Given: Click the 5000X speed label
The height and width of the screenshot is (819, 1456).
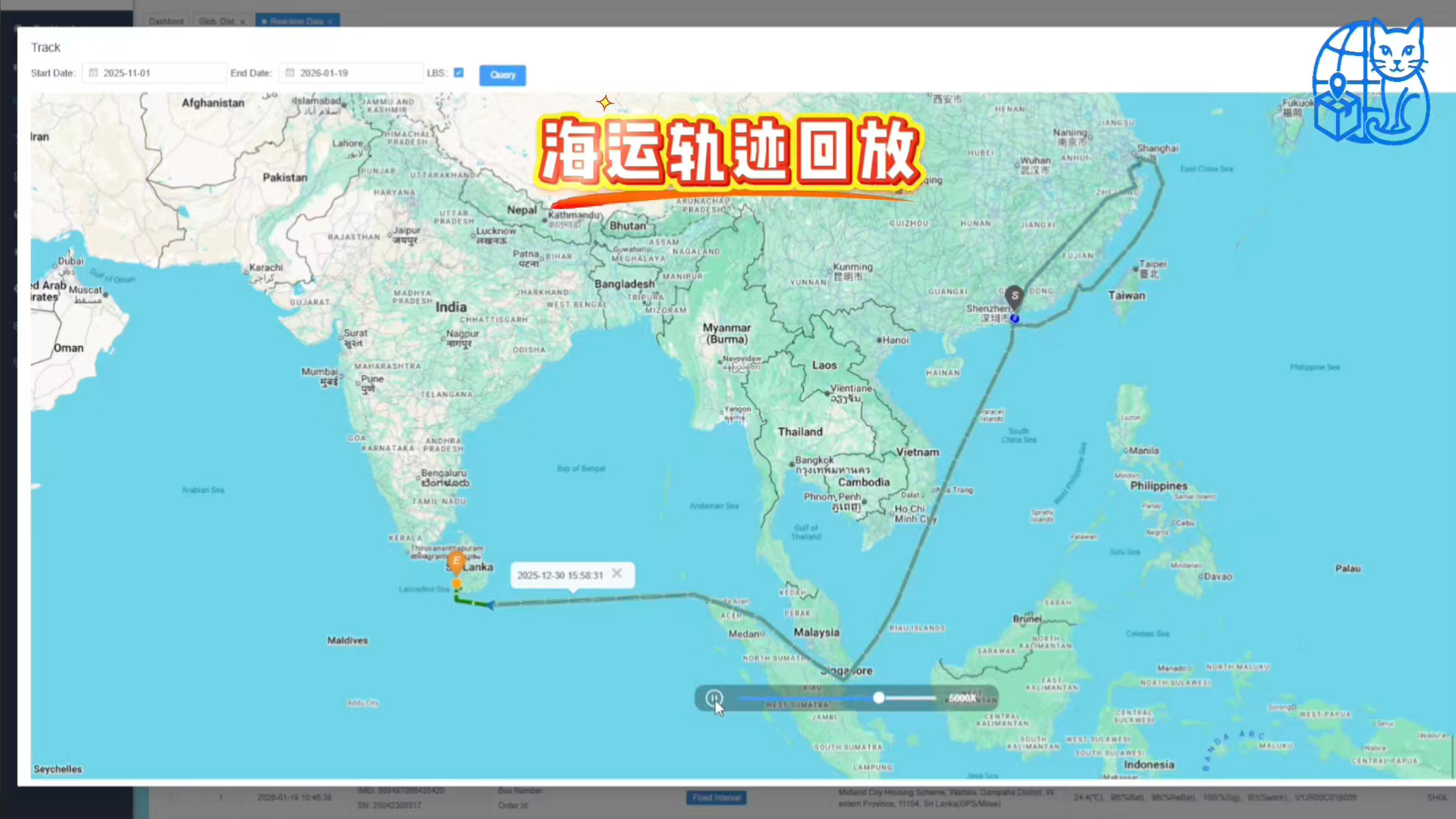Looking at the screenshot, I should tap(962, 698).
